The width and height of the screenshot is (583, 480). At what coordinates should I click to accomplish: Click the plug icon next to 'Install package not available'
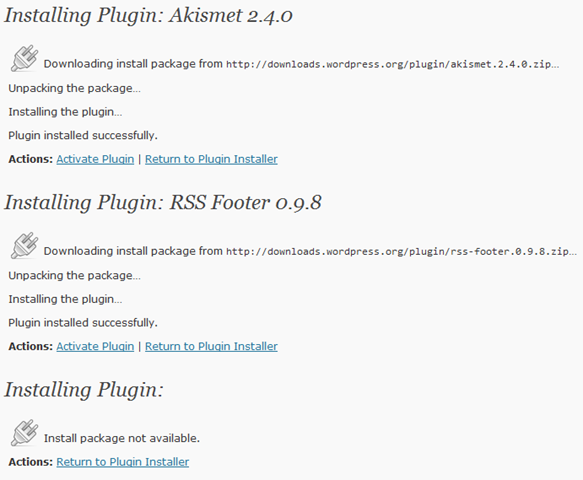click(24, 433)
